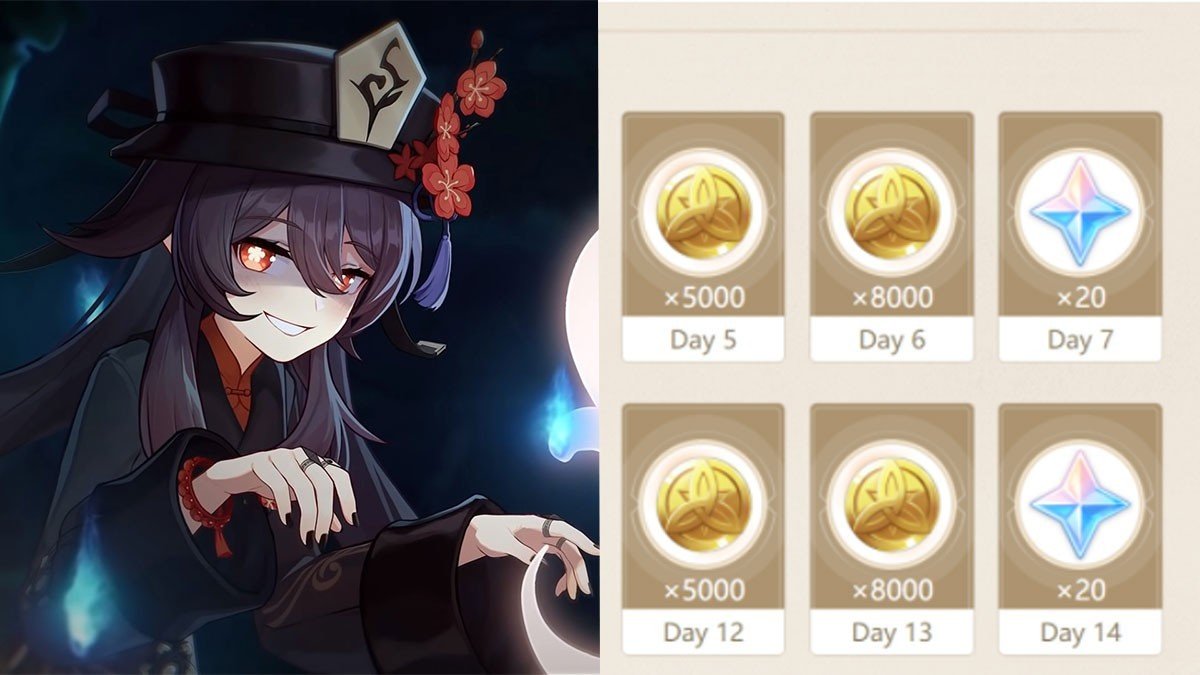Select the ×5000 amount on Day 12 card
The height and width of the screenshot is (675, 1200).
(x=702, y=589)
